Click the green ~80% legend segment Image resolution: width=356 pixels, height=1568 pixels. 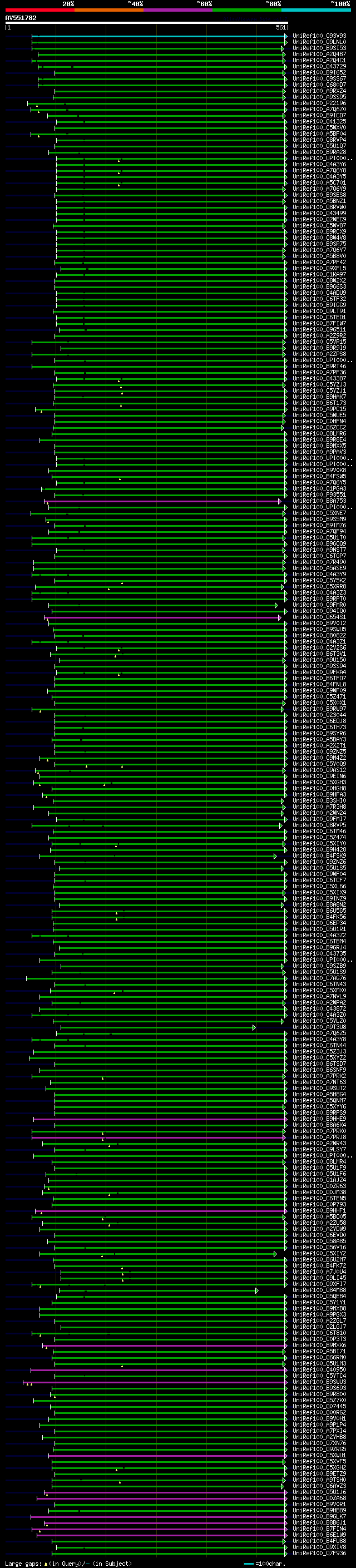coord(247,11)
